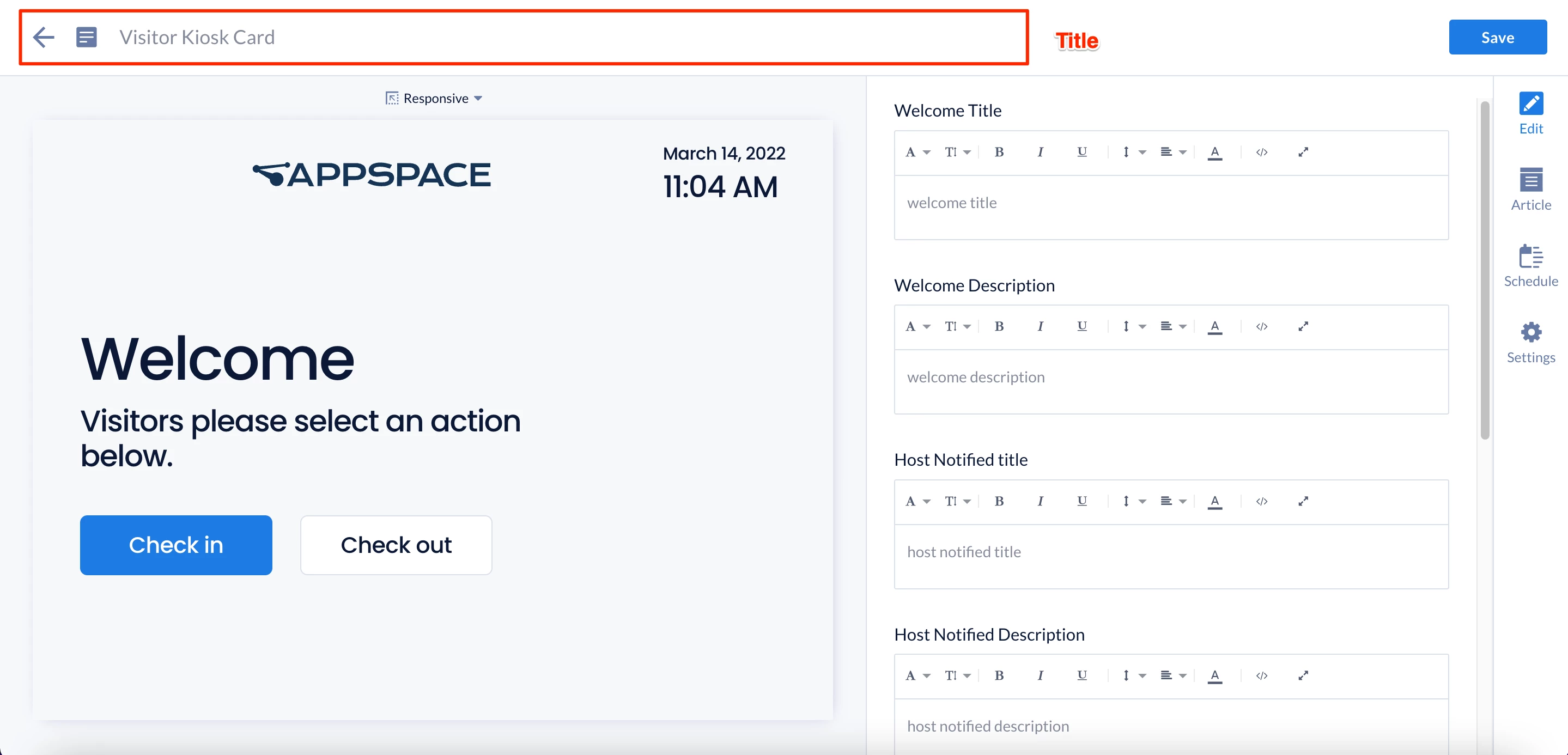Open line height dropdown in Welcome Title

tap(1133, 152)
